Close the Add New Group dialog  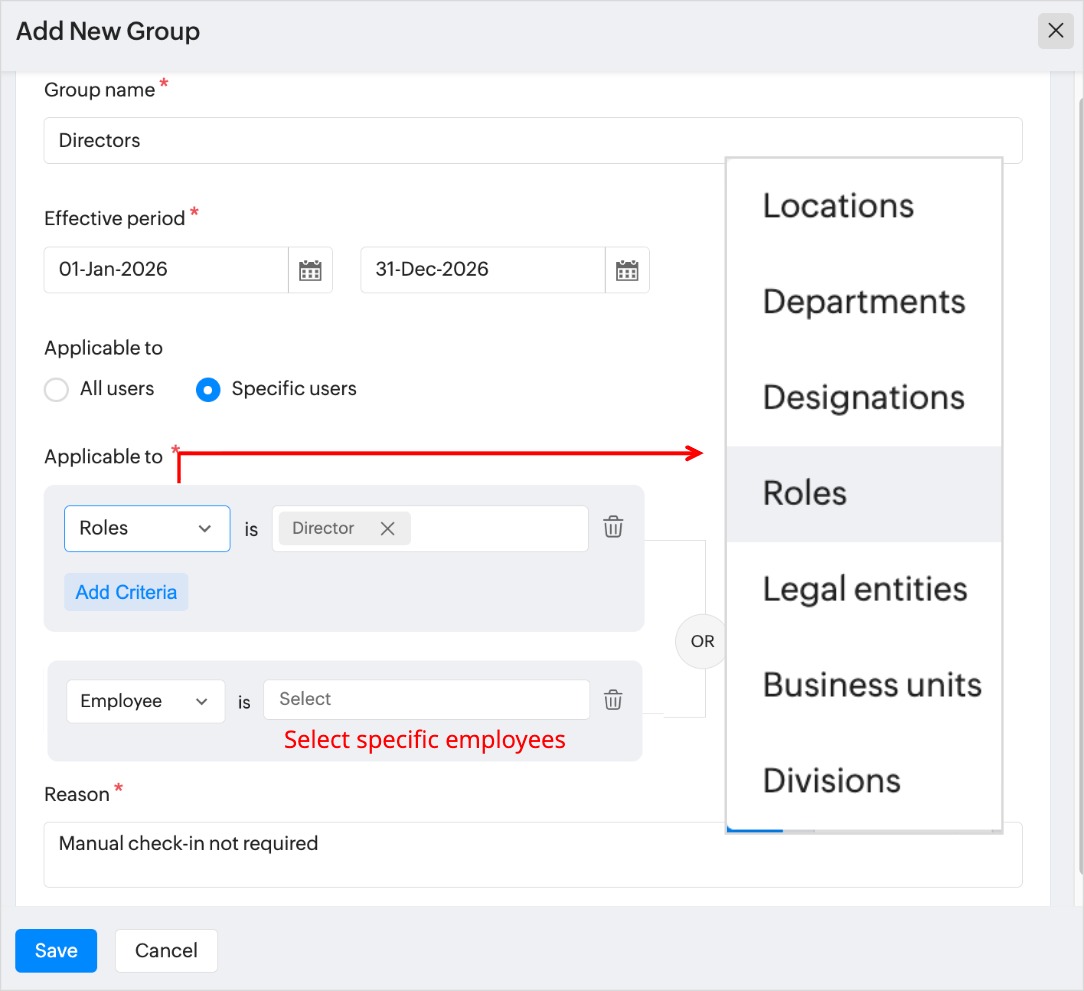coord(1055,31)
